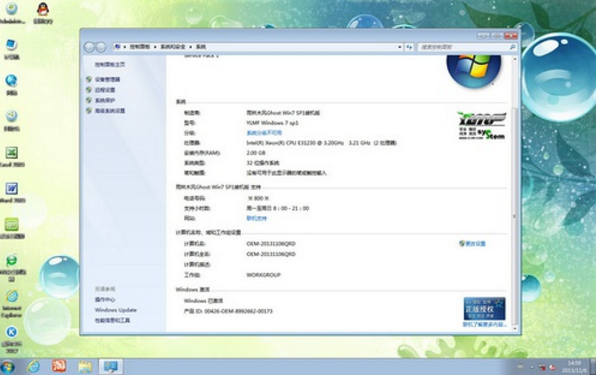Click the genuine Microsoft software badge
Viewport: 600px width, 377px height.
(x=484, y=308)
